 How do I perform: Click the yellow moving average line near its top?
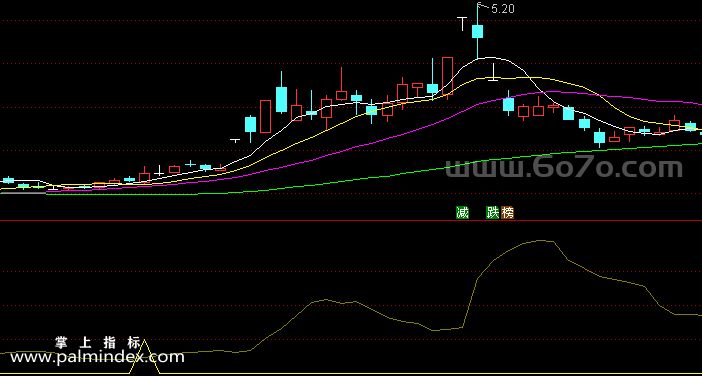pyautogui.click(x=506, y=77)
